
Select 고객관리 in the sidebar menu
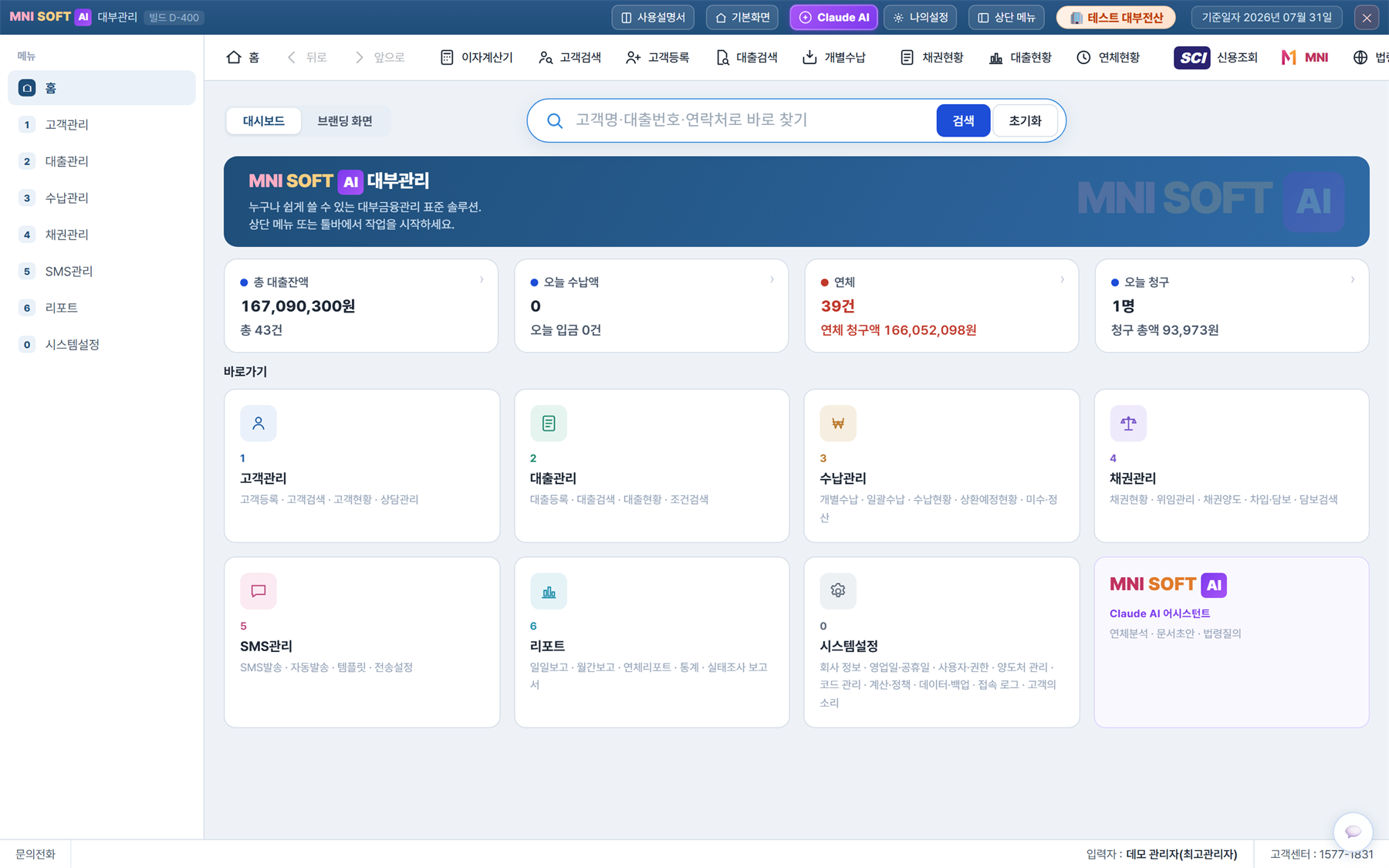click(x=101, y=124)
